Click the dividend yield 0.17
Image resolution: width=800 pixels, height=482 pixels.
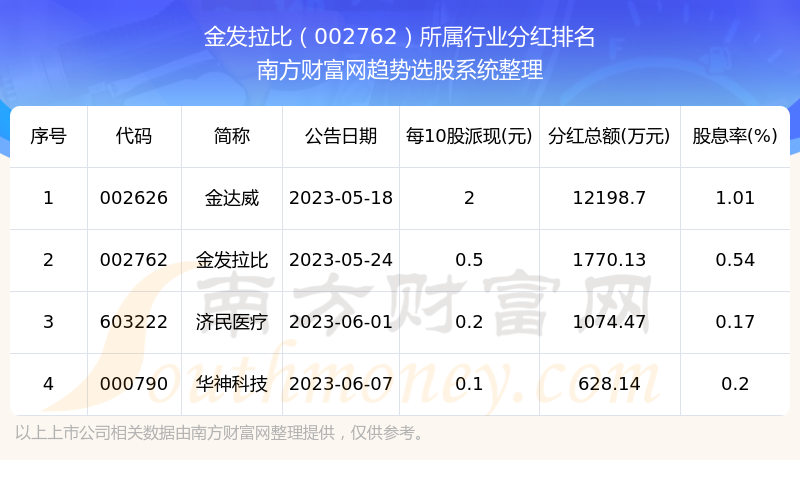pyautogui.click(x=735, y=322)
